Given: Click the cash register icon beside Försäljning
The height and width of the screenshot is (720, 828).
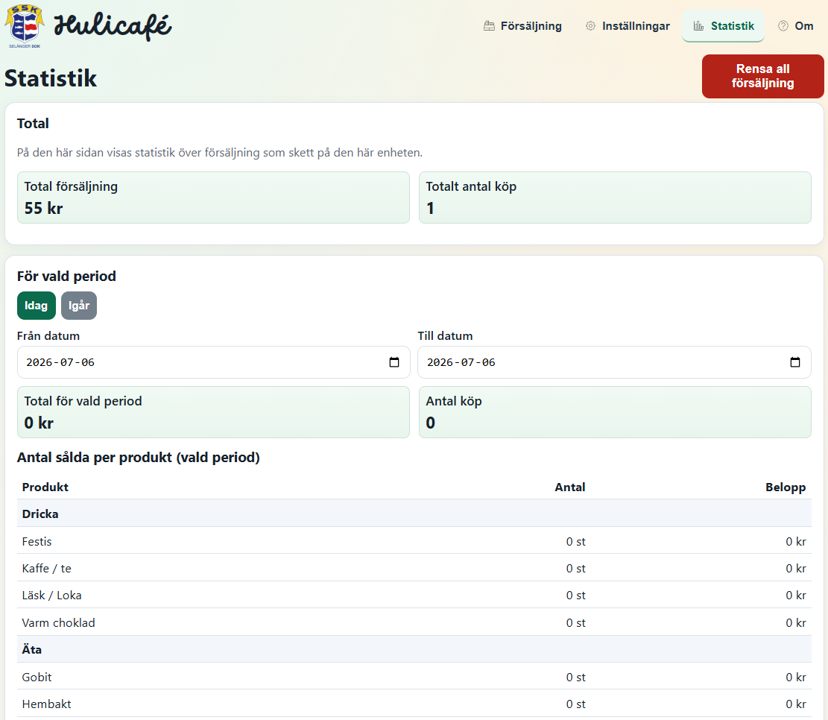Looking at the screenshot, I should [489, 26].
